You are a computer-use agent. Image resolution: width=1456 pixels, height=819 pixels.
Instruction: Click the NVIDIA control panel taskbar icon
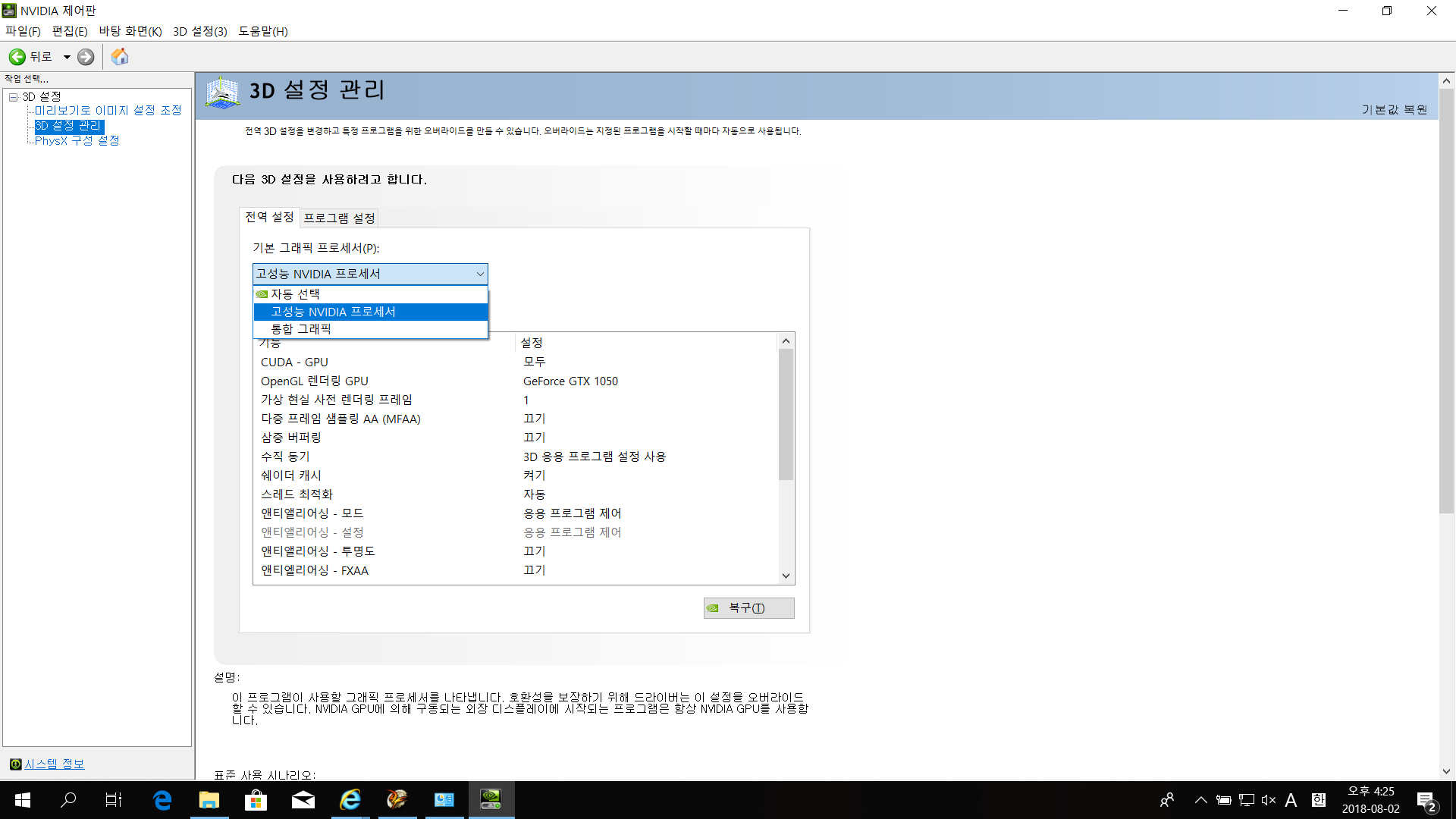pos(491,800)
